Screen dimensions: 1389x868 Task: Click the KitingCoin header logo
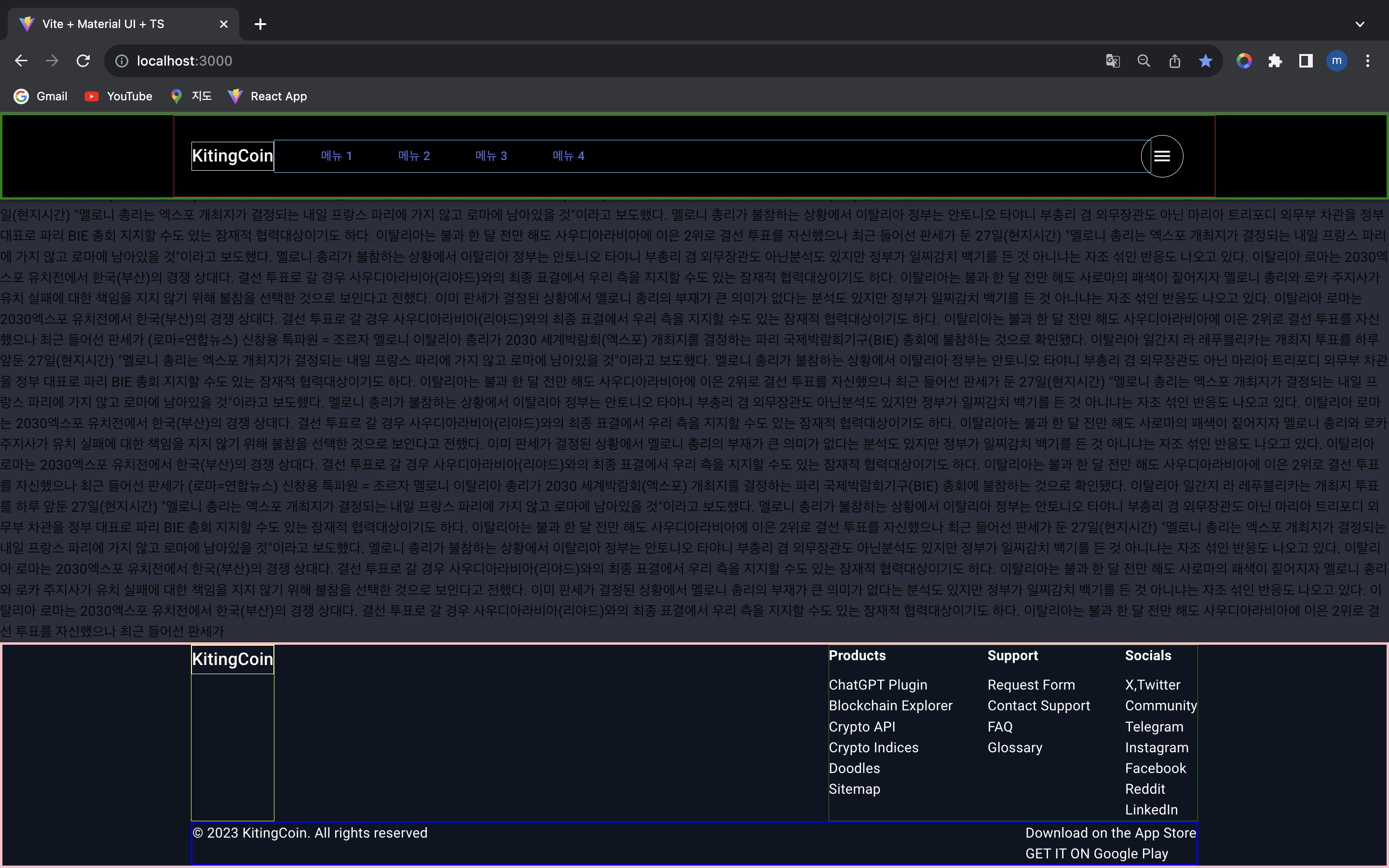[232, 156]
